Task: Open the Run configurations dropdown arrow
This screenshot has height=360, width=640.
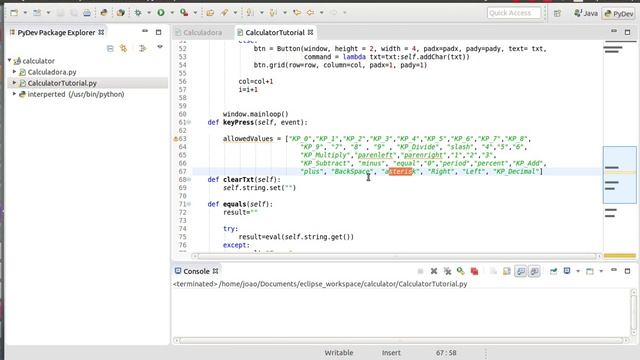Action: [172, 13]
